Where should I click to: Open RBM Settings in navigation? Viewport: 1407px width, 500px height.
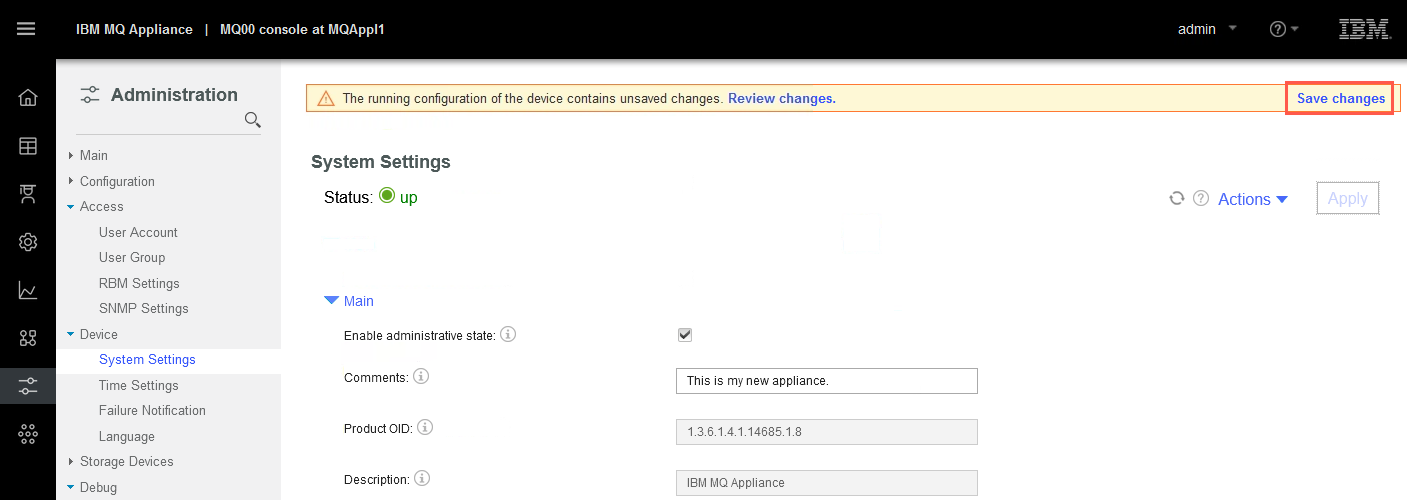click(139, 283)
